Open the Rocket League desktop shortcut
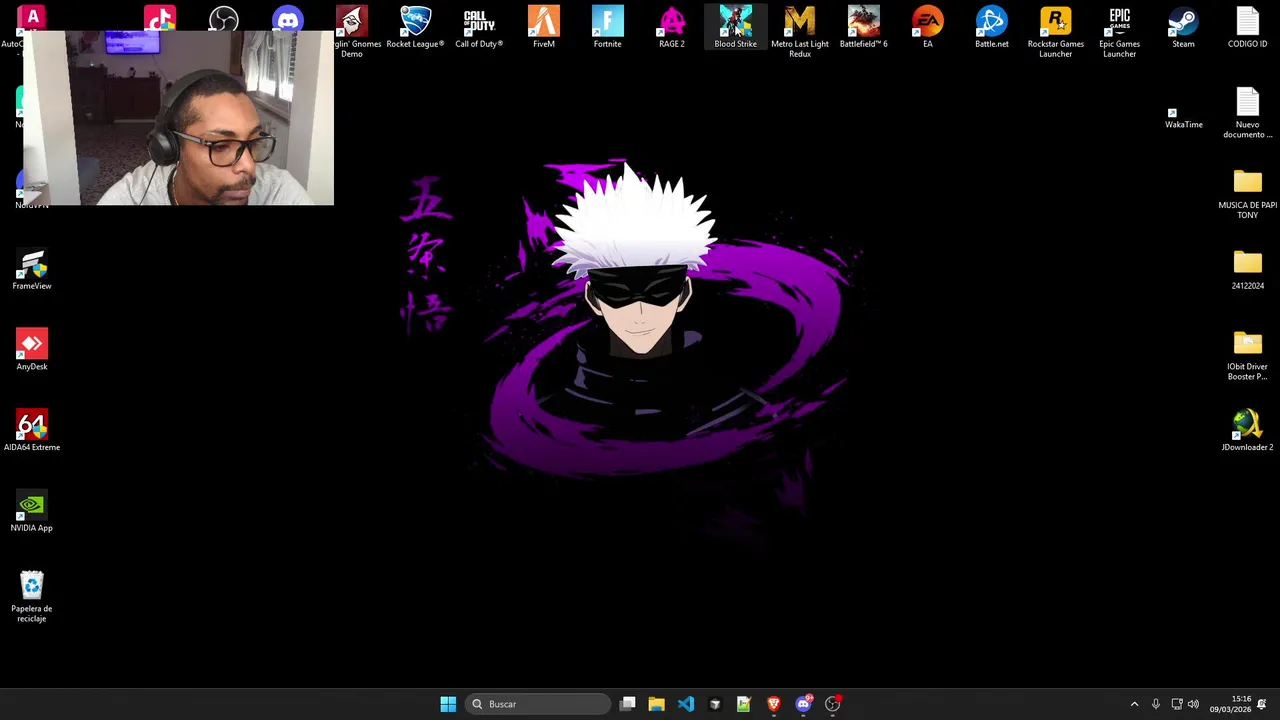The image size is (1280, 720). [415, 28]
